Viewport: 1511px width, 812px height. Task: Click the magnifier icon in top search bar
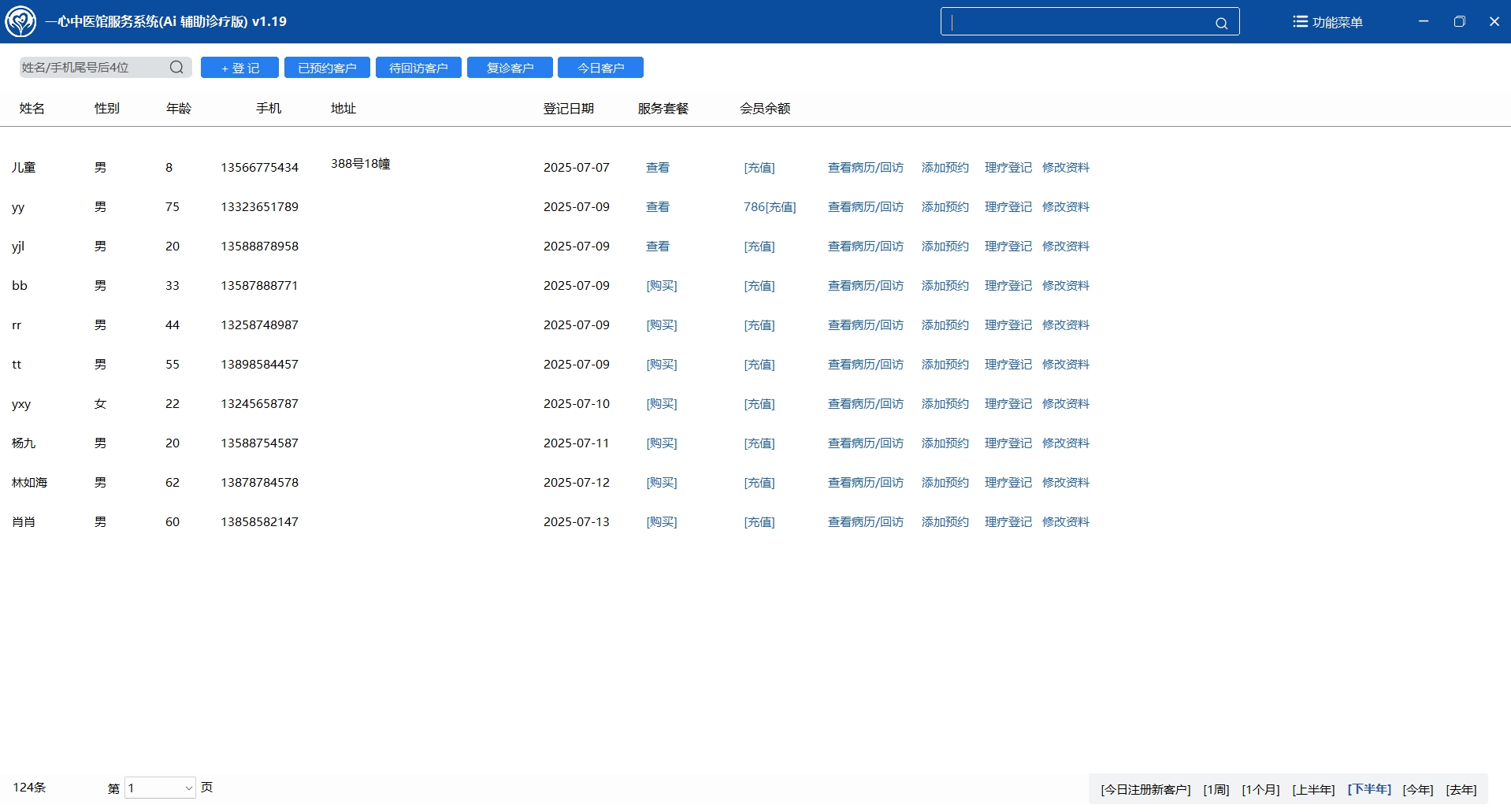click(1221, 23)
